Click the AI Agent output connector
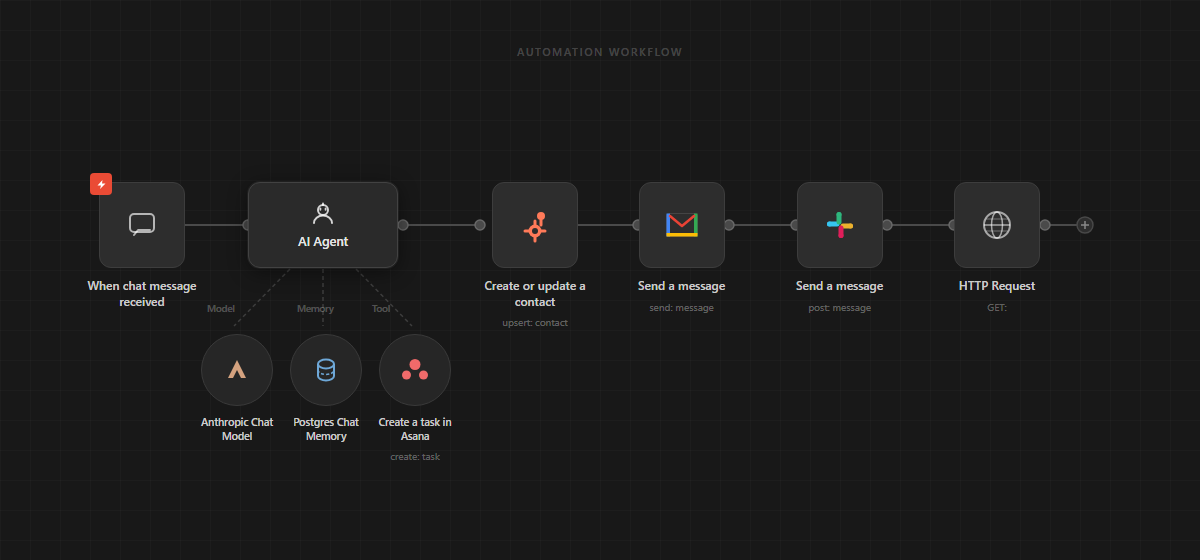This screenshot has width=1200, height=560. tap(403, 225)
